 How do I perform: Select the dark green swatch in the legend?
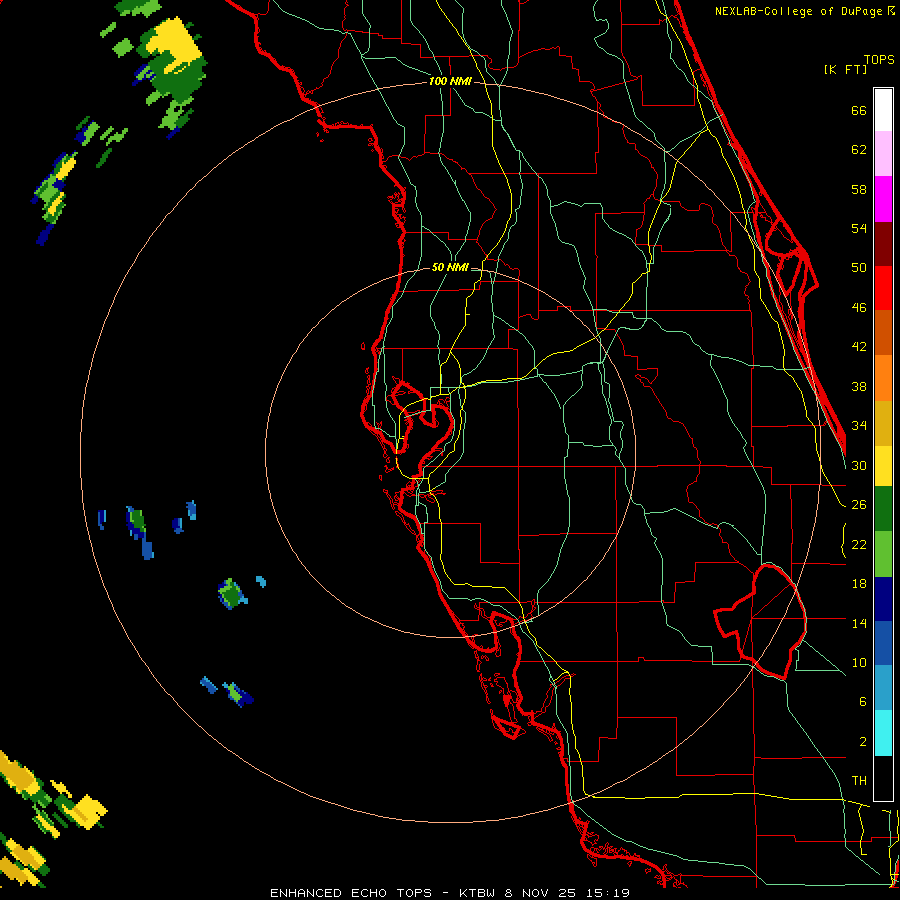coord(883,509)
